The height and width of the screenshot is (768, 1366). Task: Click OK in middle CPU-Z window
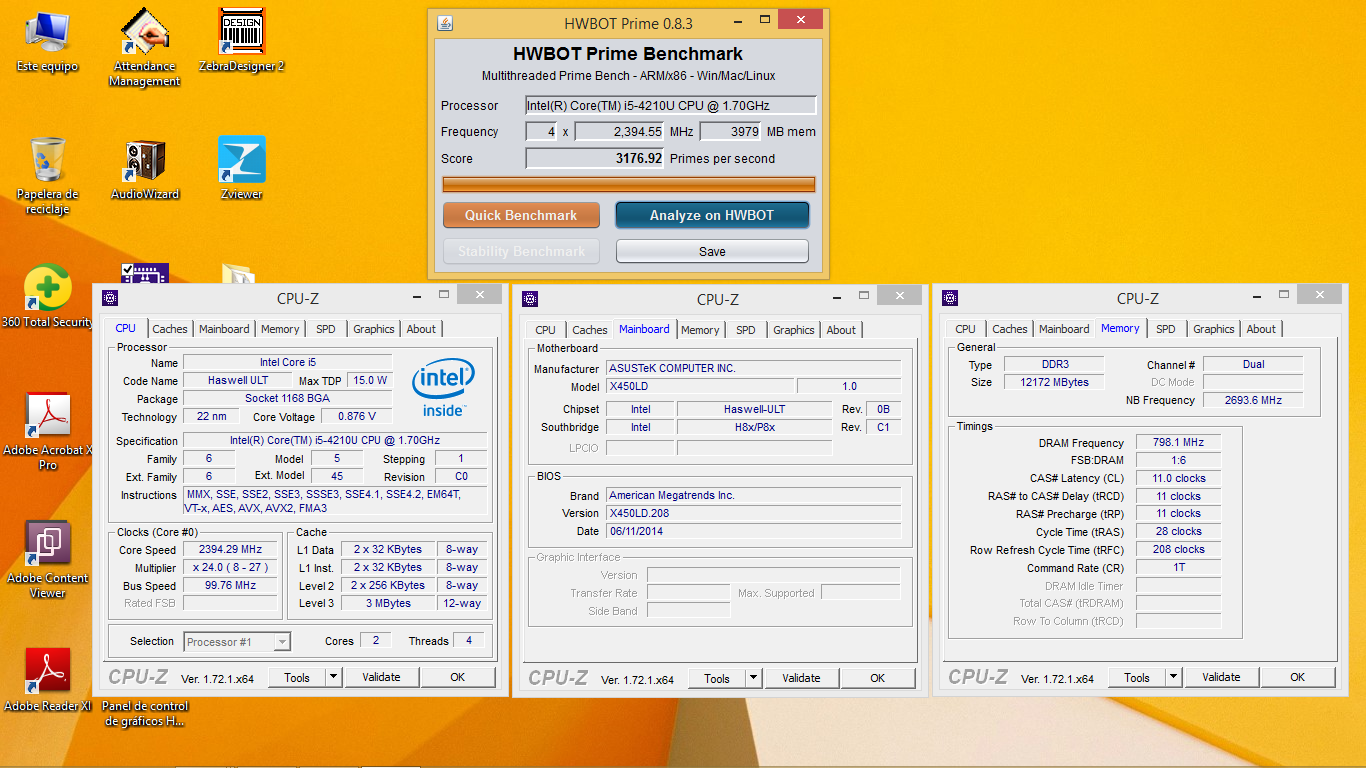(877, 678)
